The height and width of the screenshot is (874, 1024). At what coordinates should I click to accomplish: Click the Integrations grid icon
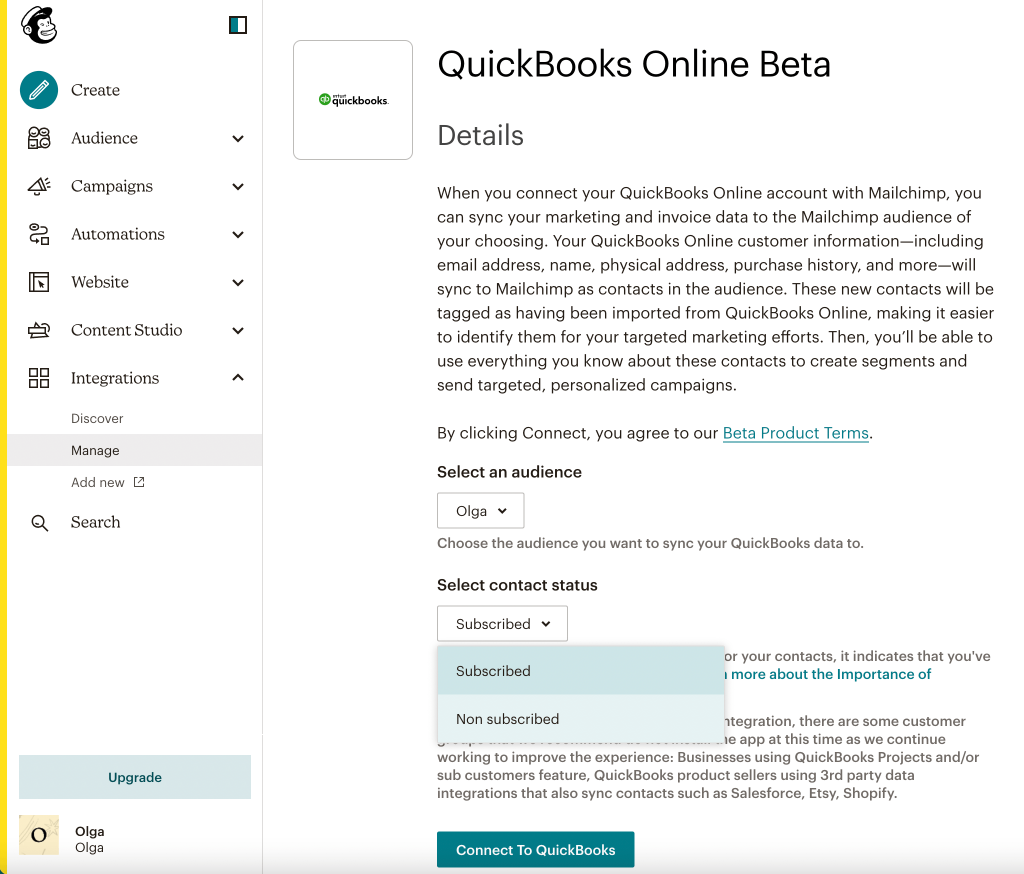(x=39, y=378)
